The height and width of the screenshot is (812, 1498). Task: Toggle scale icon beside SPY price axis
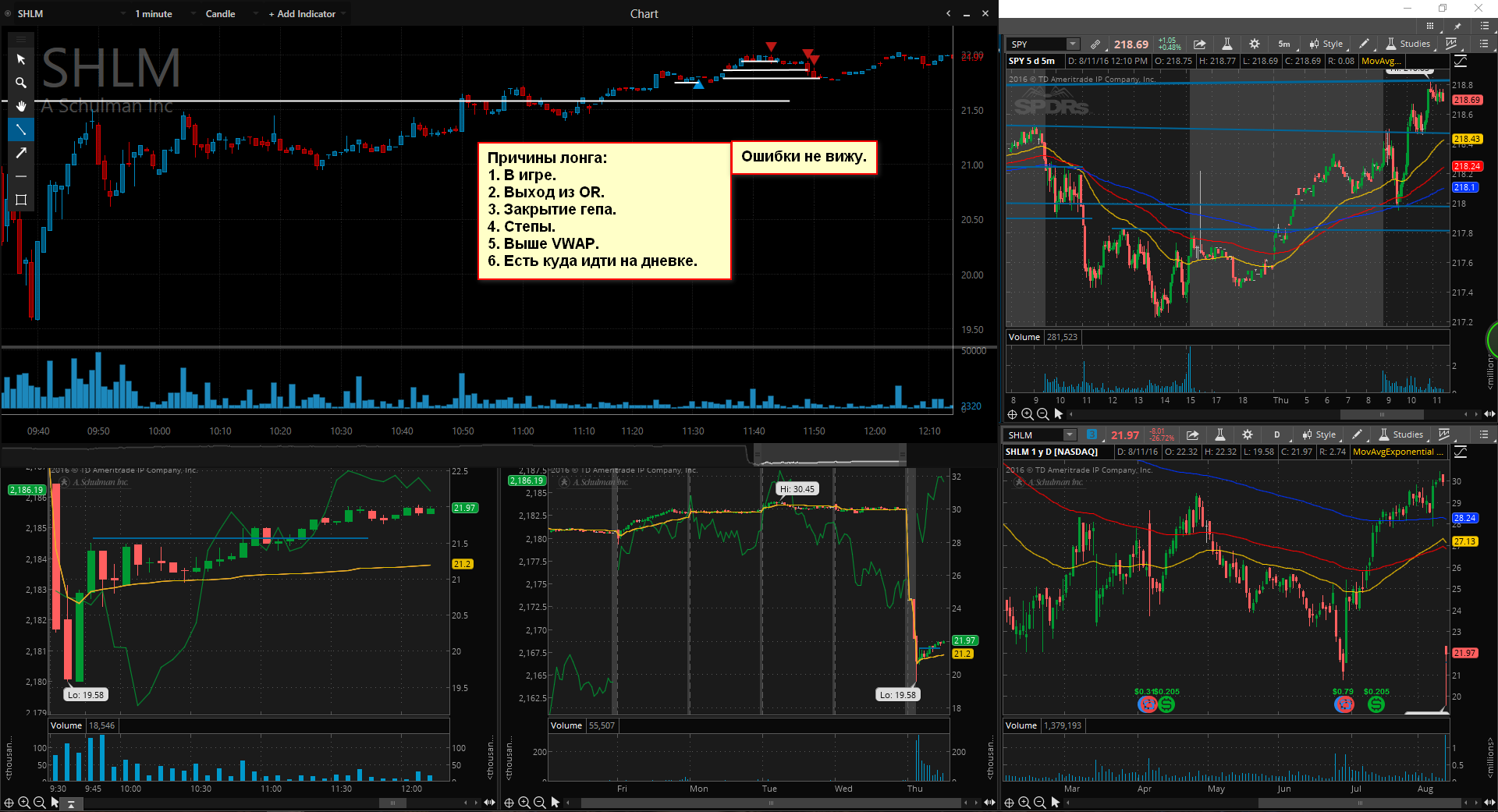click(1461, 61)
